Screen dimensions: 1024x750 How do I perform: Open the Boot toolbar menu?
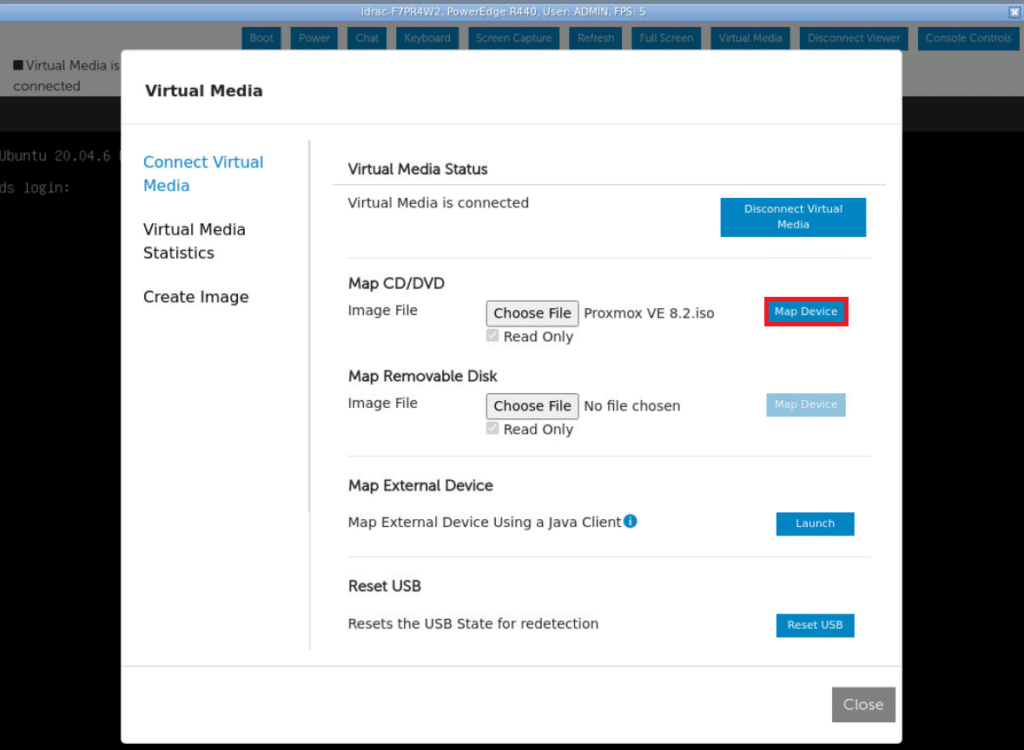coord(261,37)
